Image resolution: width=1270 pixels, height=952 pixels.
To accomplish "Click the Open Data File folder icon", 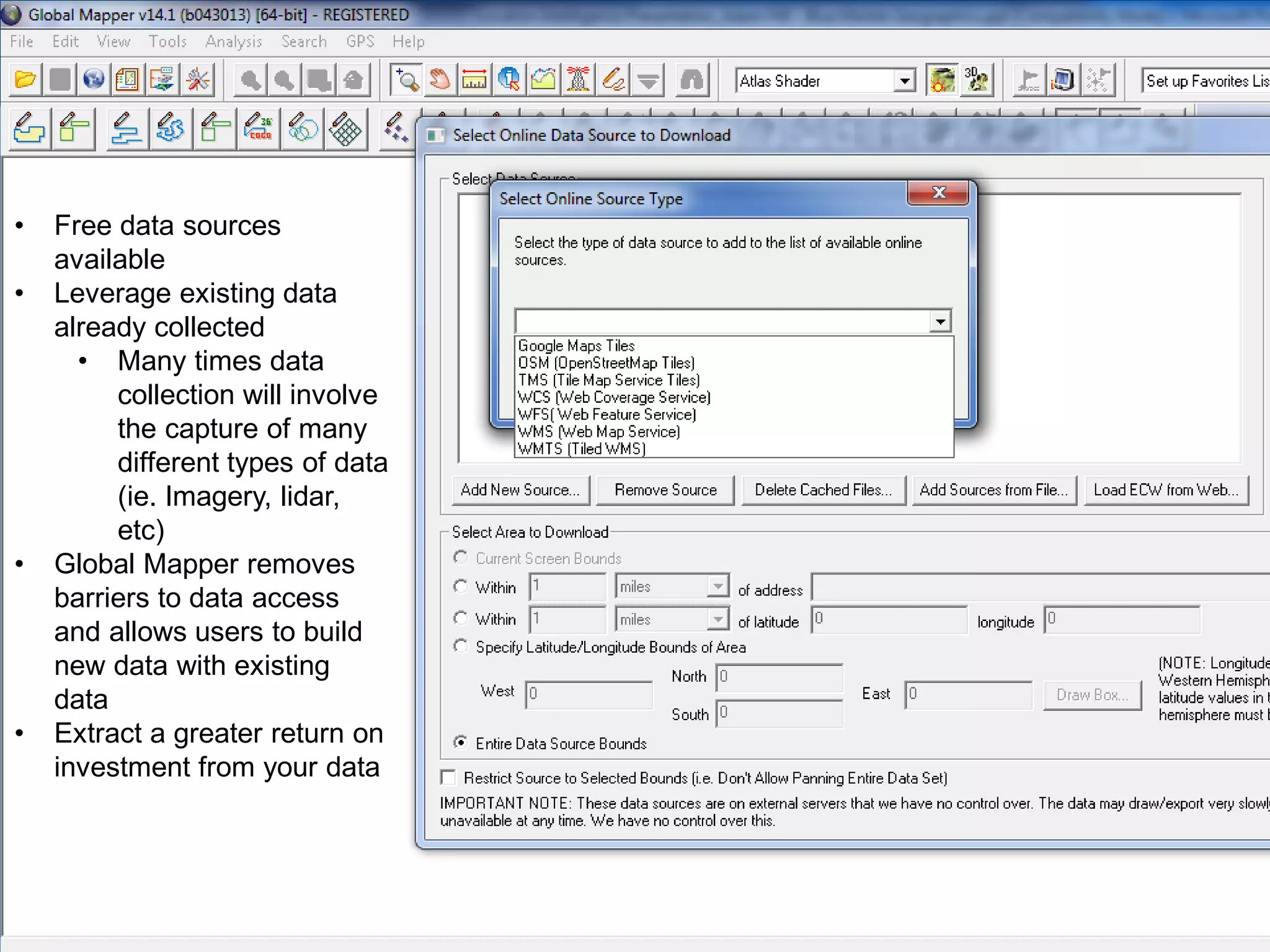I will 26,80.
